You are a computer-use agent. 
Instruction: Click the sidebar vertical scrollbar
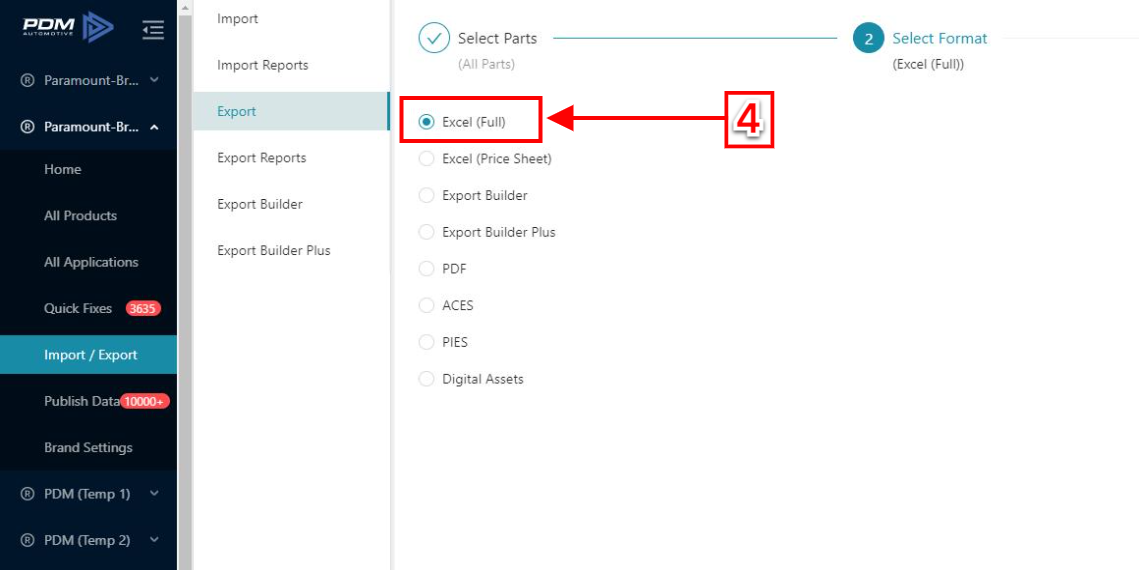tap(185, 290)
